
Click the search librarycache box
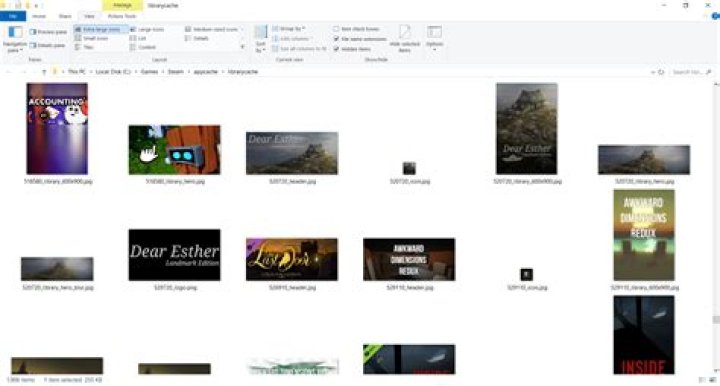click(x=691, y=73)
